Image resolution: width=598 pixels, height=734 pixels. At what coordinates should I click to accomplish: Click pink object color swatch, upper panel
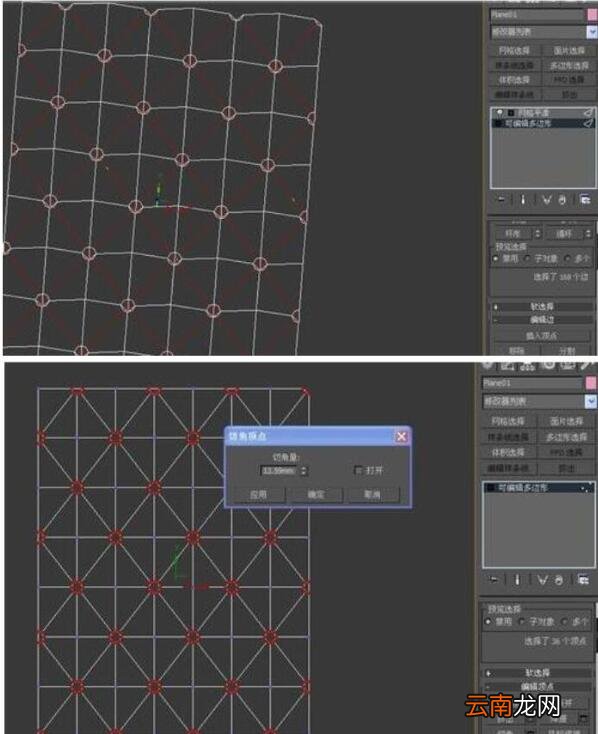[592, 15]
